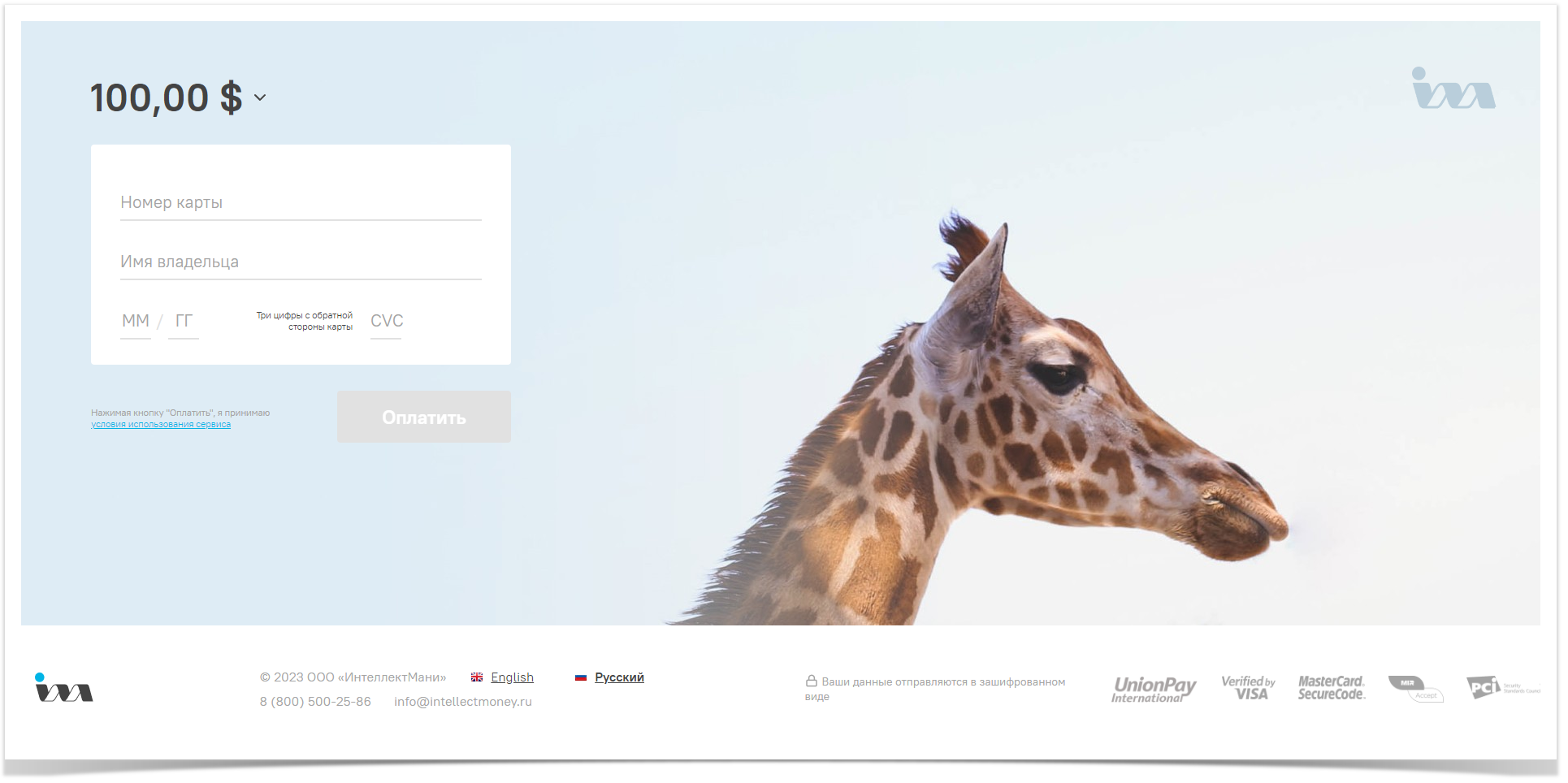Click the Verified by VISA logo

click(x=1248, y=688)
